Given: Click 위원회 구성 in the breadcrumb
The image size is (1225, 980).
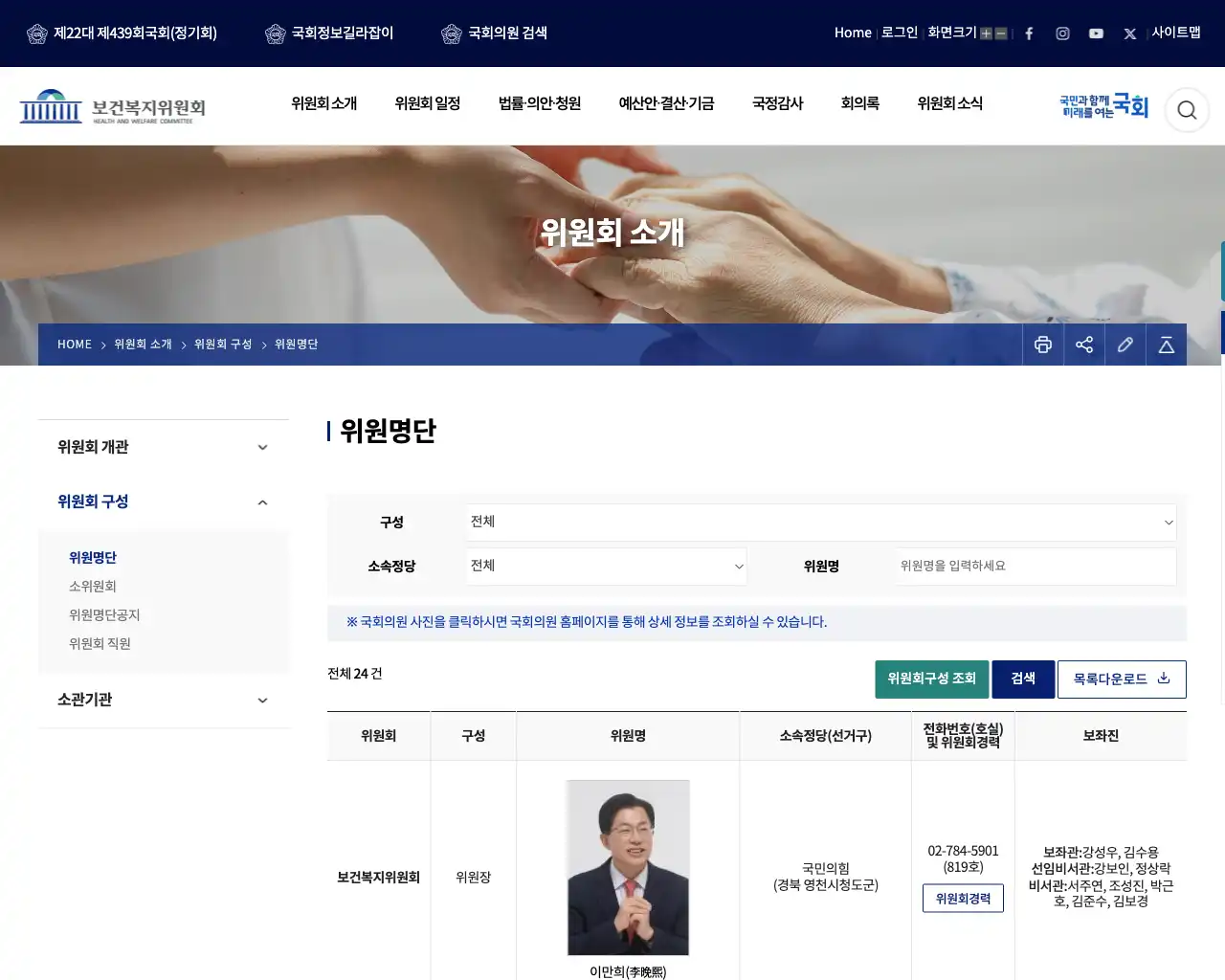Looking at the screenshot, I should tap(223, 345).
